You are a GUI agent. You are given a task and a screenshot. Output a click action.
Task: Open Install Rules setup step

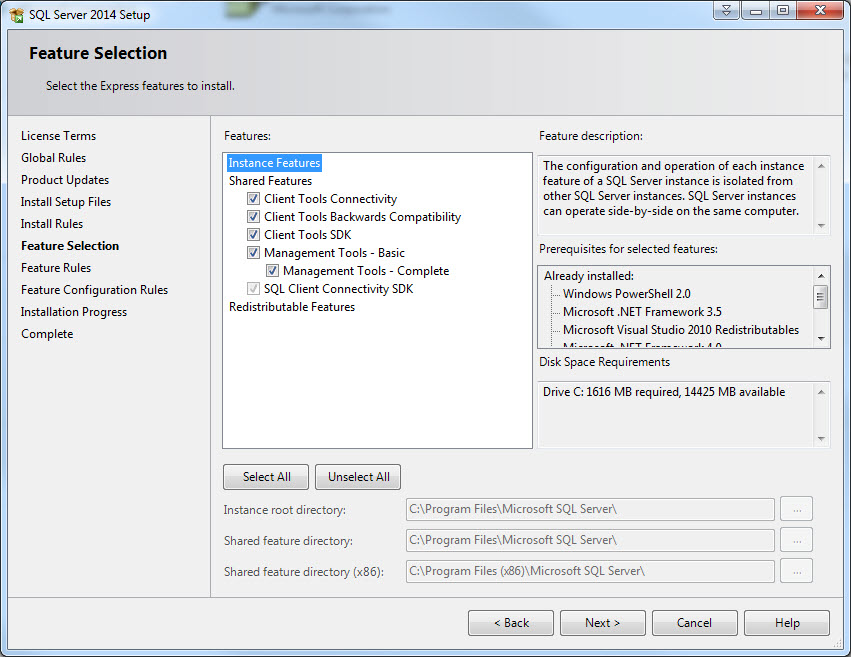click(52, 224)
